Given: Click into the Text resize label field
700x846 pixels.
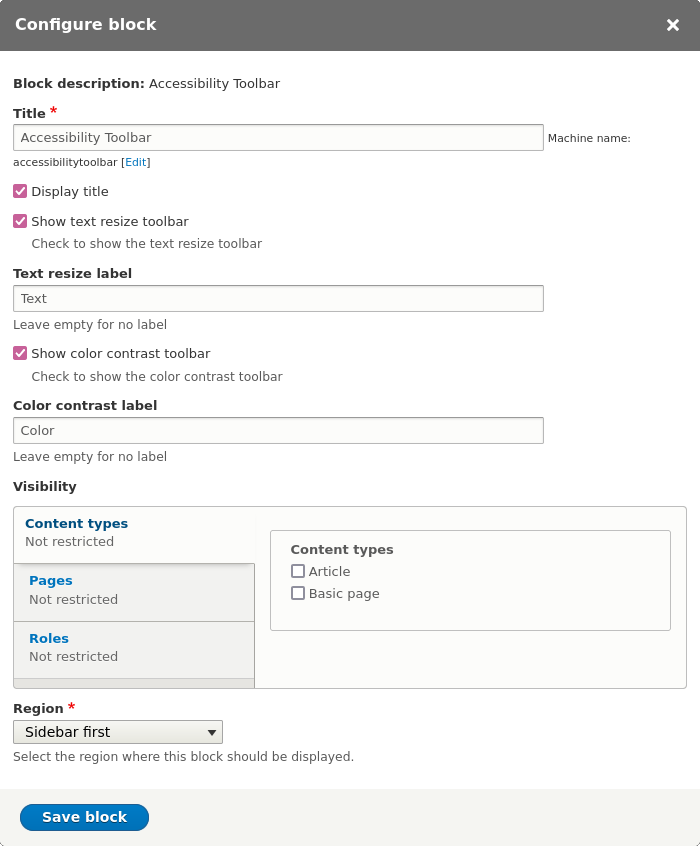Looking at the screenshot, I should pos(278,298).
